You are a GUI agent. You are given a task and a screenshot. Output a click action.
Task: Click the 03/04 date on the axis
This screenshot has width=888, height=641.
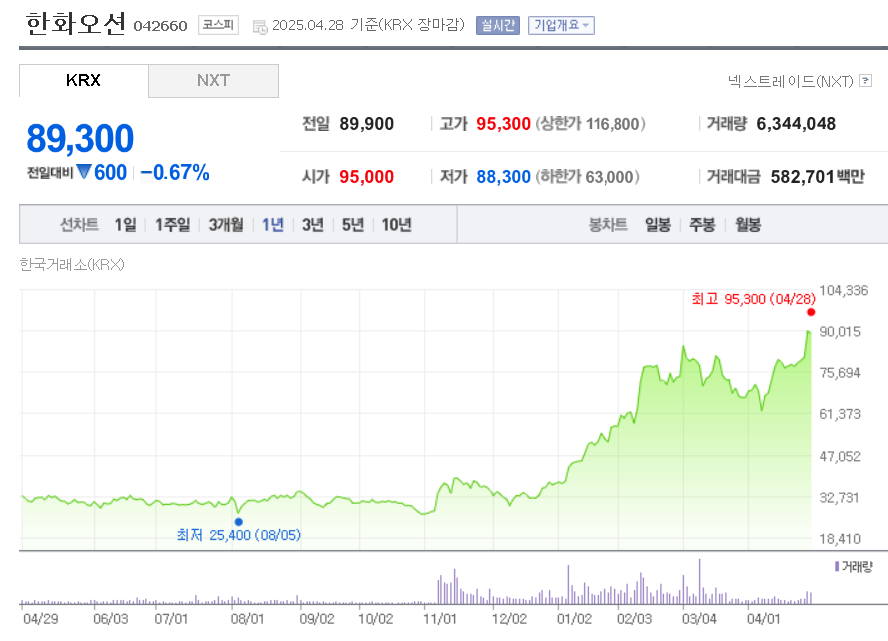tap(699, 619)
